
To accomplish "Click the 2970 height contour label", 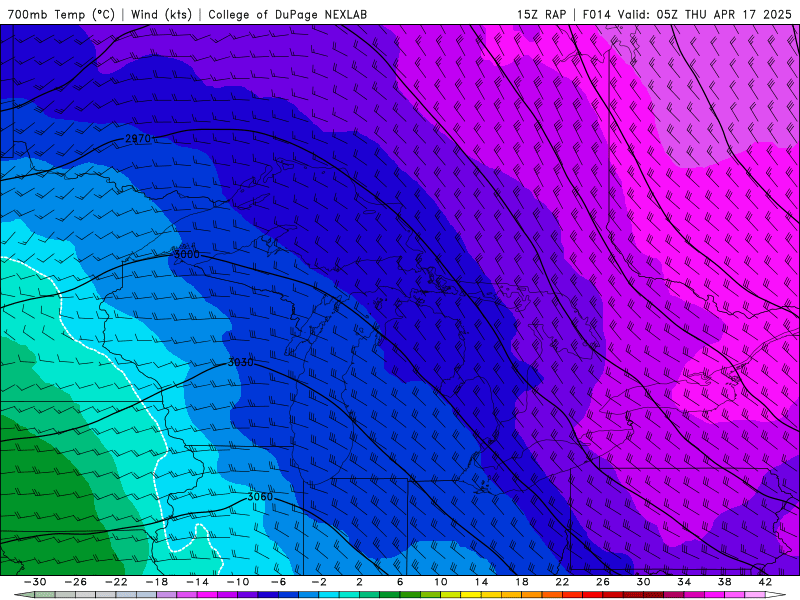I will pos(138,139).
